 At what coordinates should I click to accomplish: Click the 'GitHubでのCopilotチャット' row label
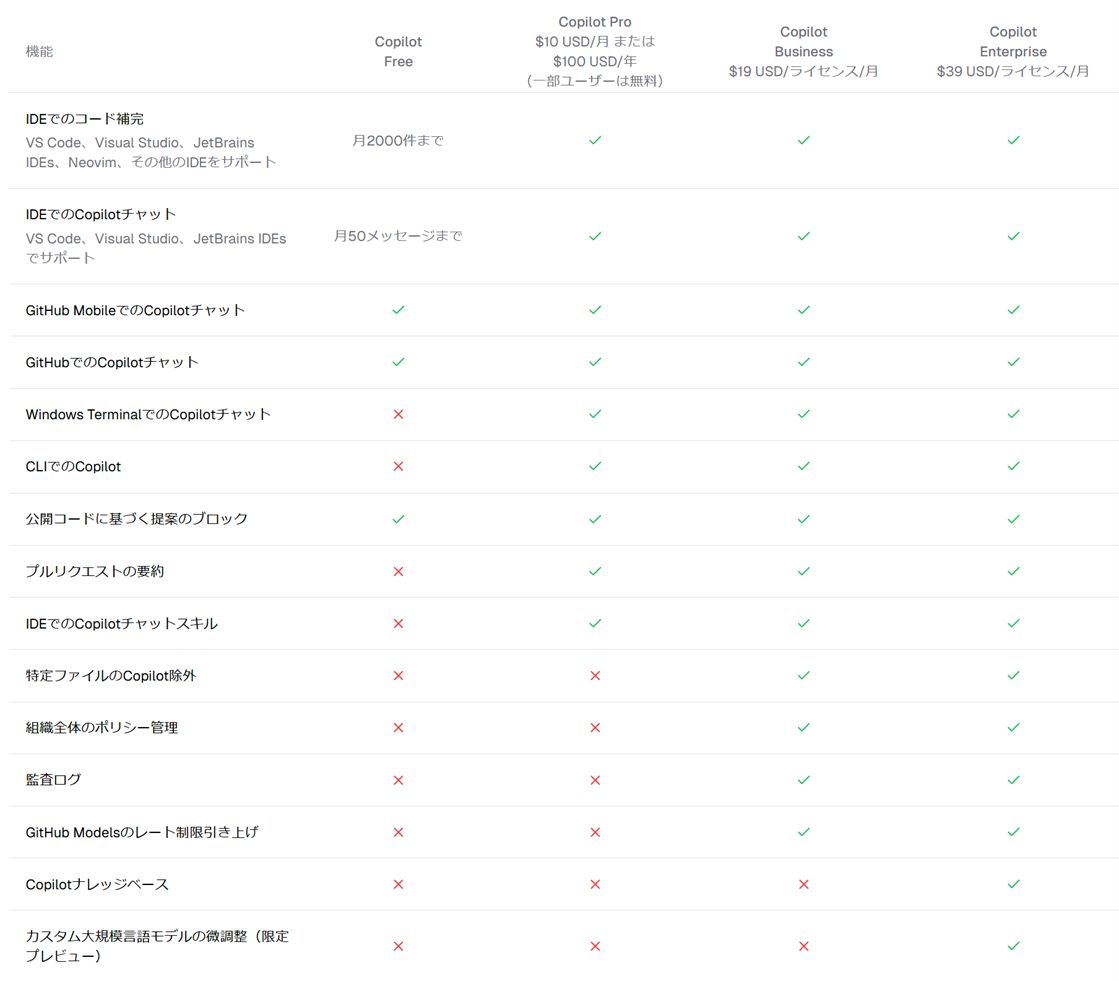click(x=112, y=362)
